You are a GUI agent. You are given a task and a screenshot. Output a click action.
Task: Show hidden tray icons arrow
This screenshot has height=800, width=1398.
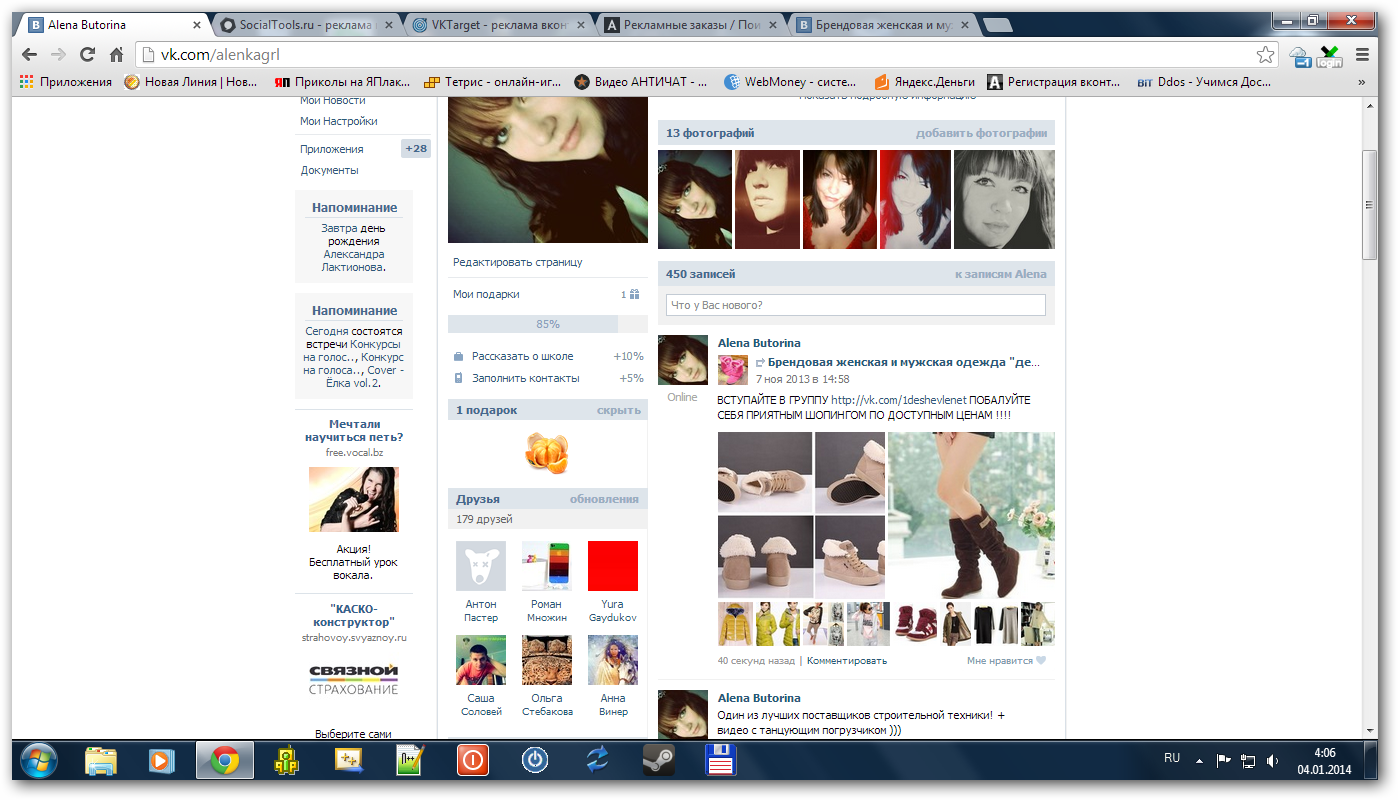pos(1199,761)
